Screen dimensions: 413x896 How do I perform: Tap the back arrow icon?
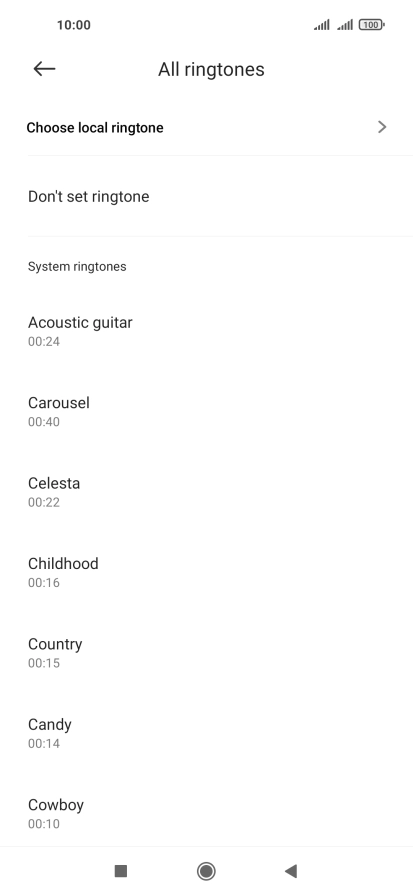click(x=44, y=69)
